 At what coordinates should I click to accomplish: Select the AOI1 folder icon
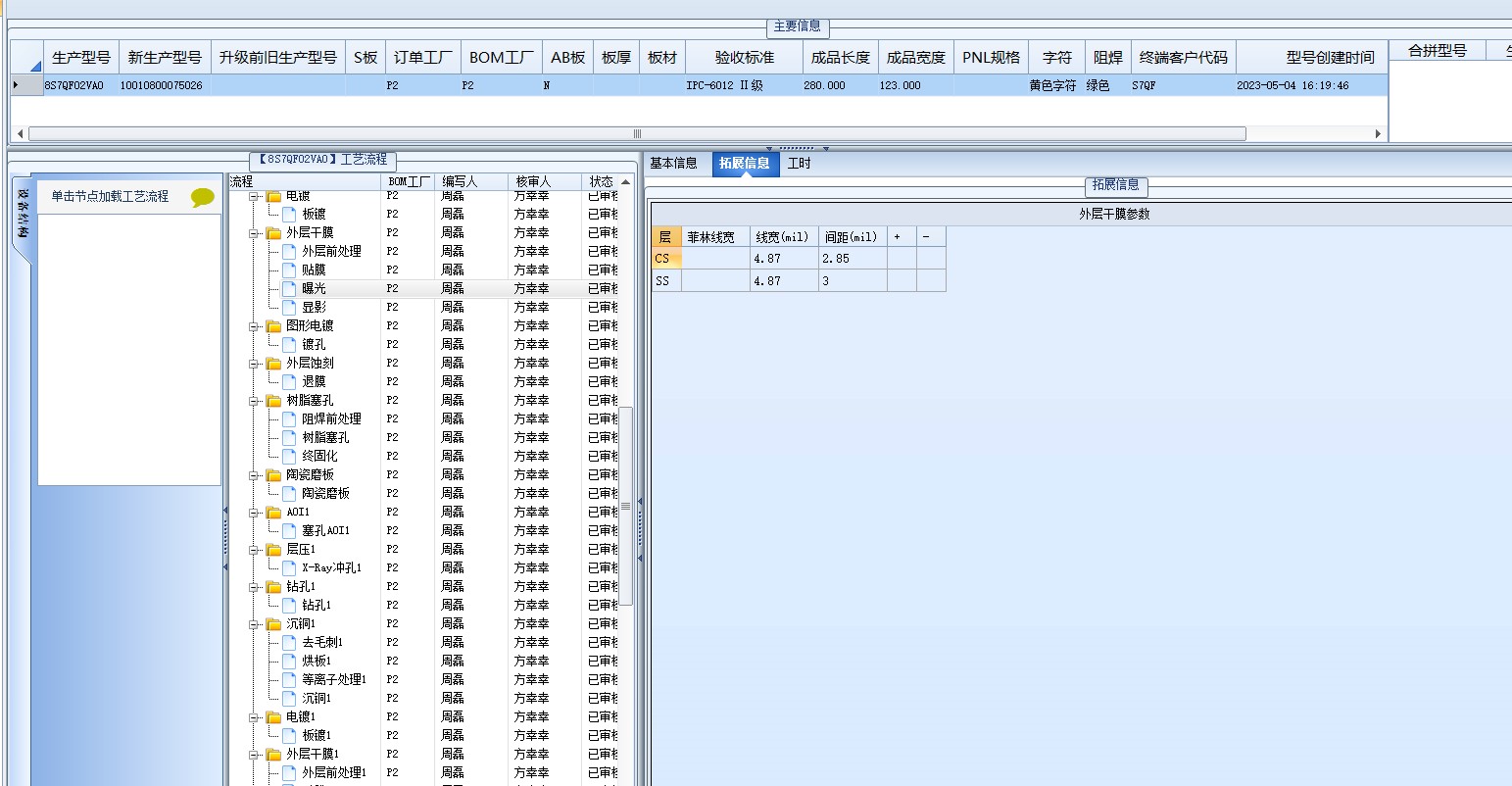(273, 513)
